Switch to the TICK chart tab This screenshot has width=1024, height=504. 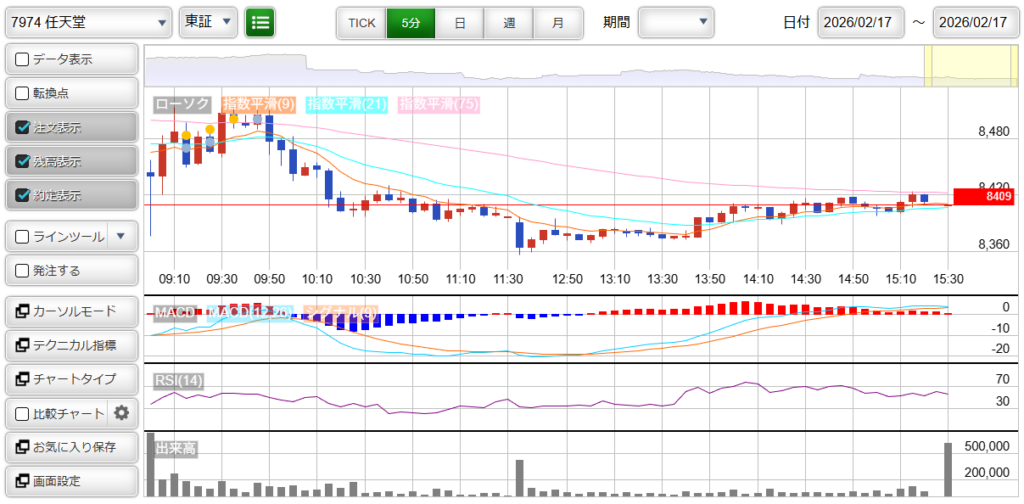[x=361, y=21]
